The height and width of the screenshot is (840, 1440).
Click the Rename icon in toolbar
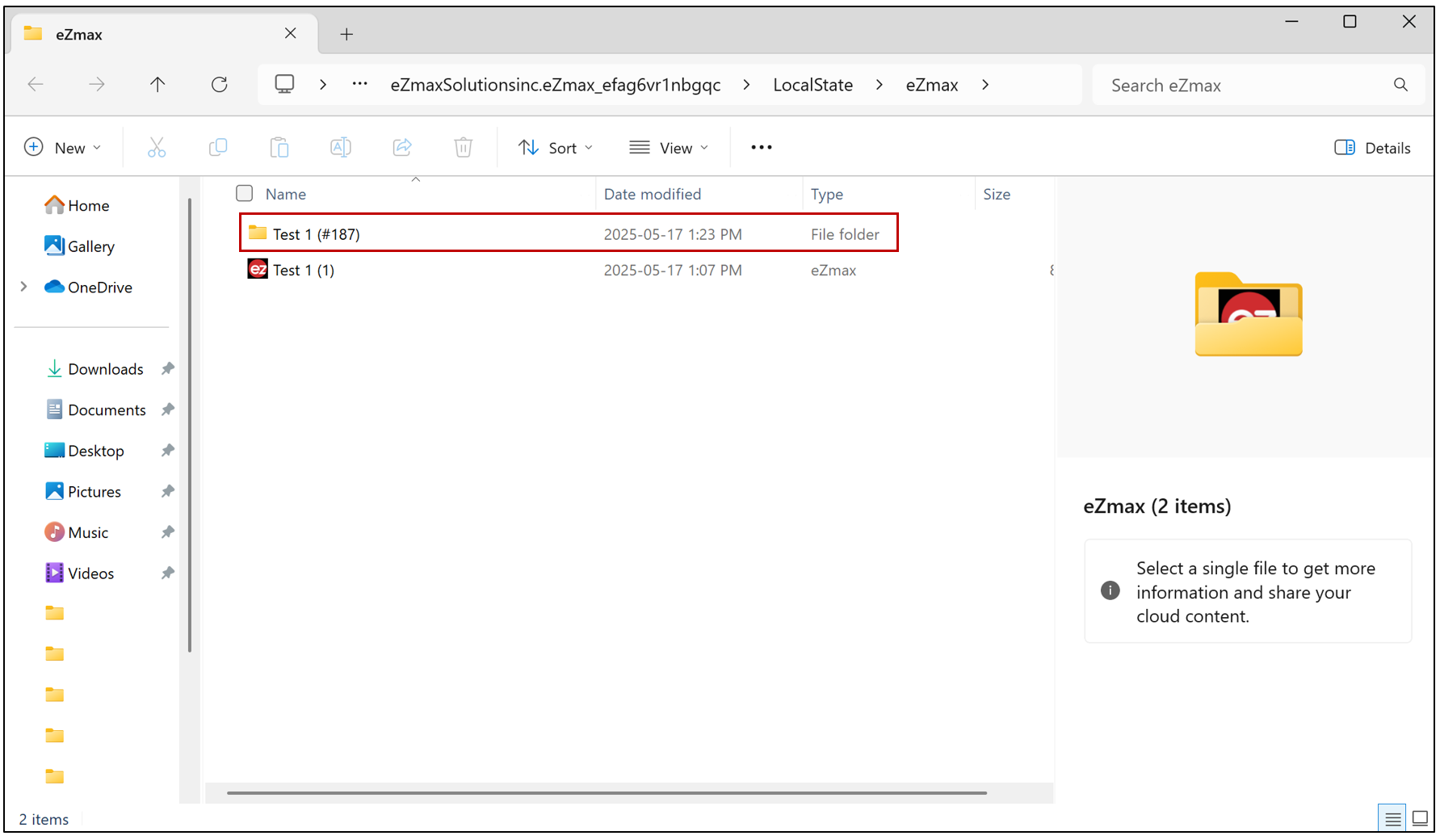pyautogui.click(x=341, y=148)
